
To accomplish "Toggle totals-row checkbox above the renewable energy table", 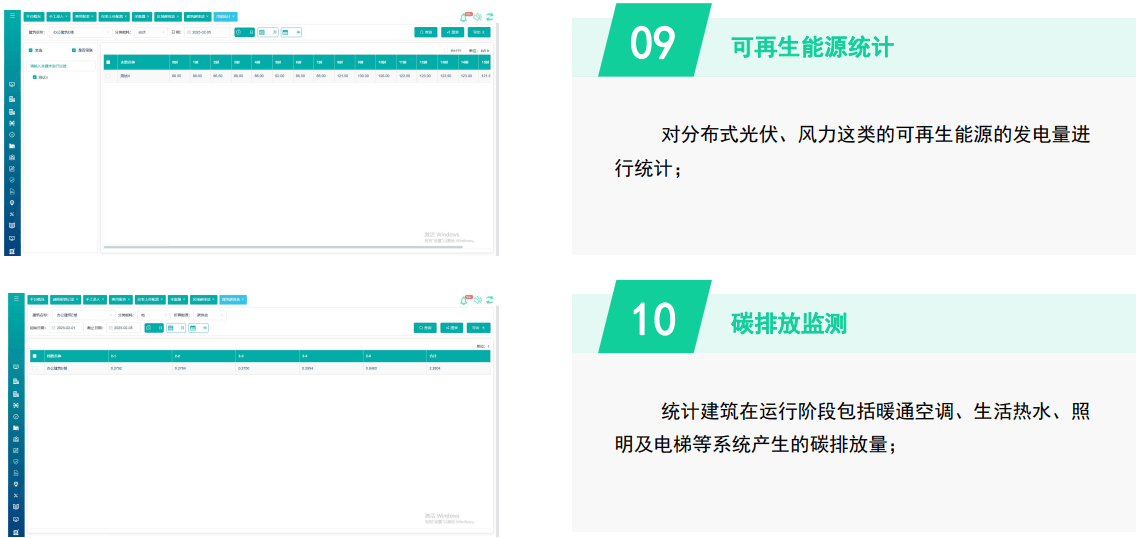I will tap(446, 50).
